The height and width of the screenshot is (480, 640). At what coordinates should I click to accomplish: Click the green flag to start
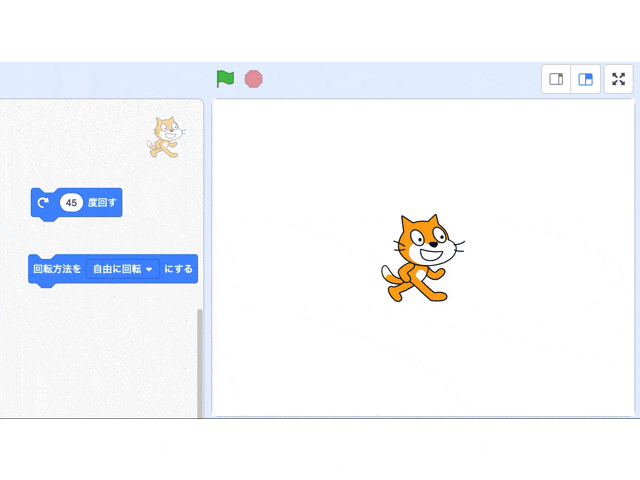pyautogui.click(x=225, y=78)
